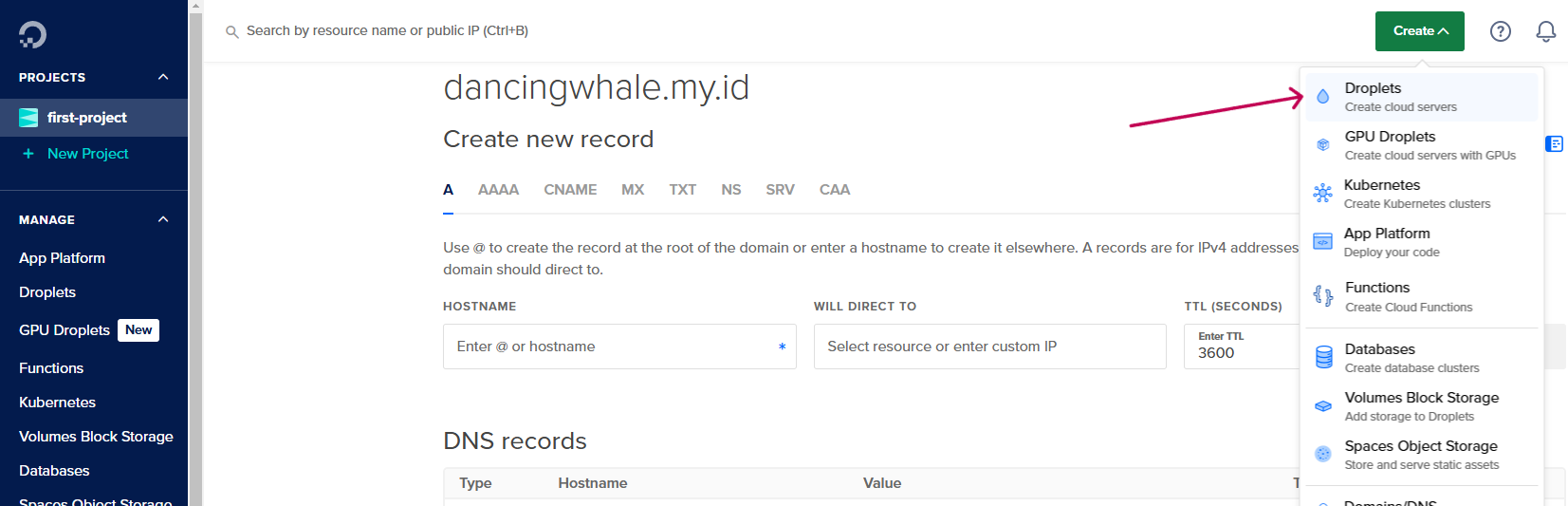The image size is (1568, 506).
Task: Open the help question mark icon
Action: [x=1500, y=31]
